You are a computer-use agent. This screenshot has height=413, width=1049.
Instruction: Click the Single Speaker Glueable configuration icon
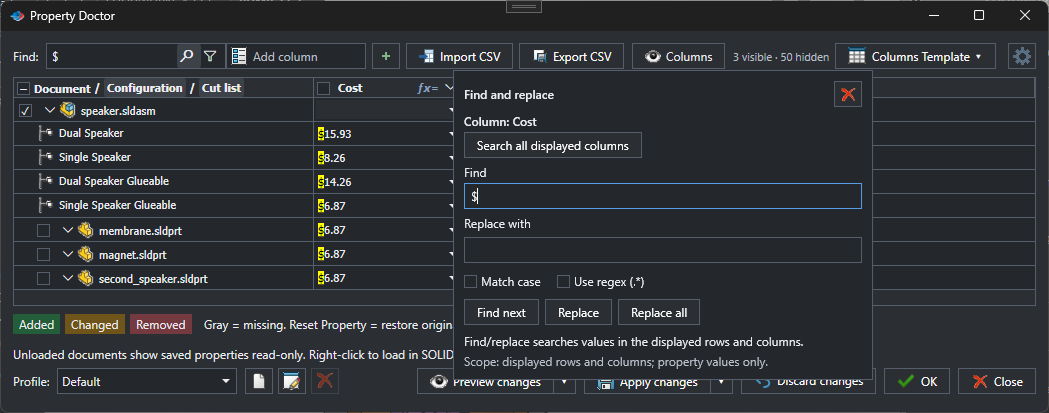pyautogui.click(x=46, y=205)
